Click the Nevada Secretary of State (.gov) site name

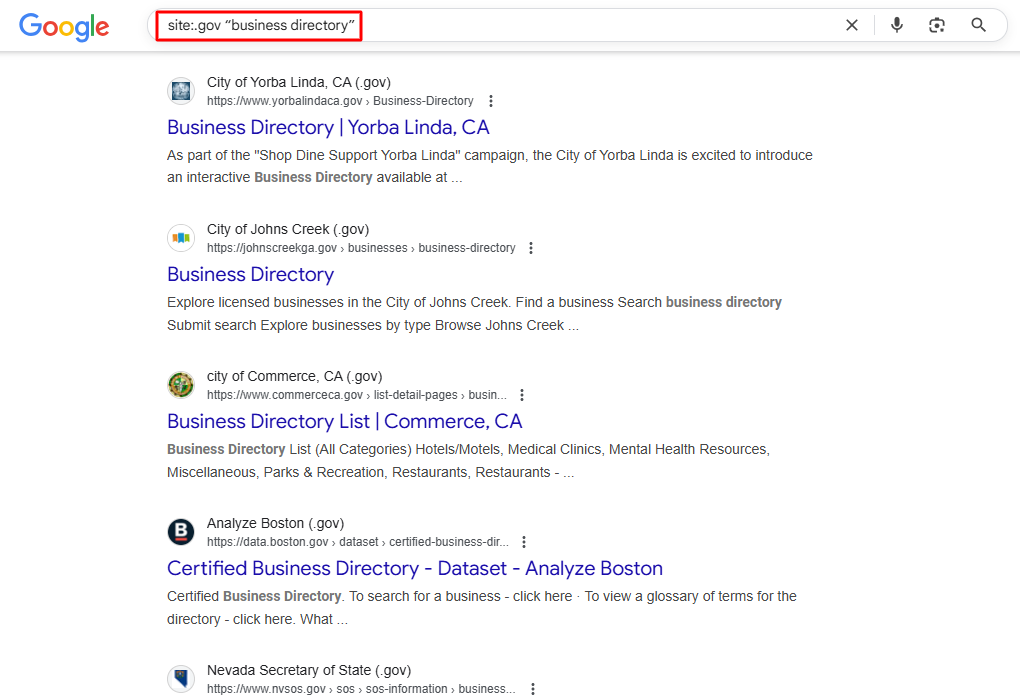308,670
